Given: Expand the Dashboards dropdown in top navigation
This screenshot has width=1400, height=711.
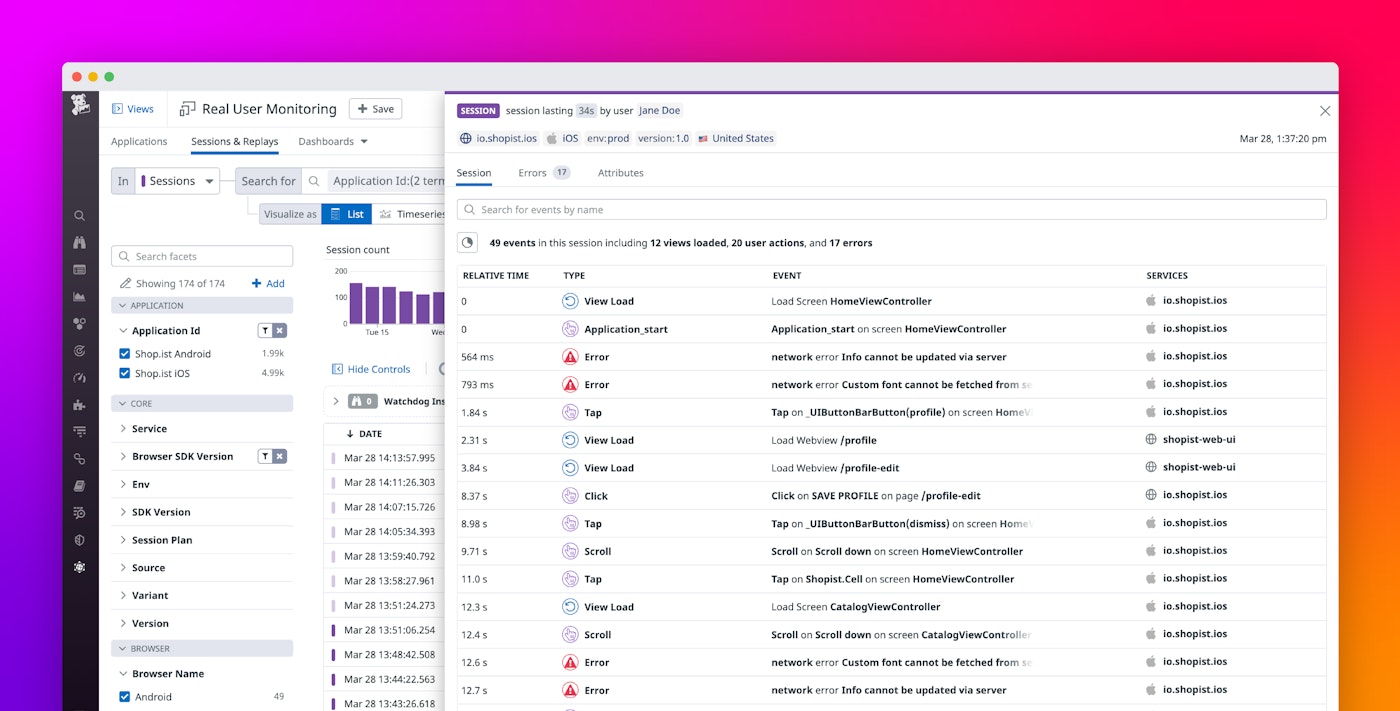Looking at the screenshot, I should pos(332,141).
